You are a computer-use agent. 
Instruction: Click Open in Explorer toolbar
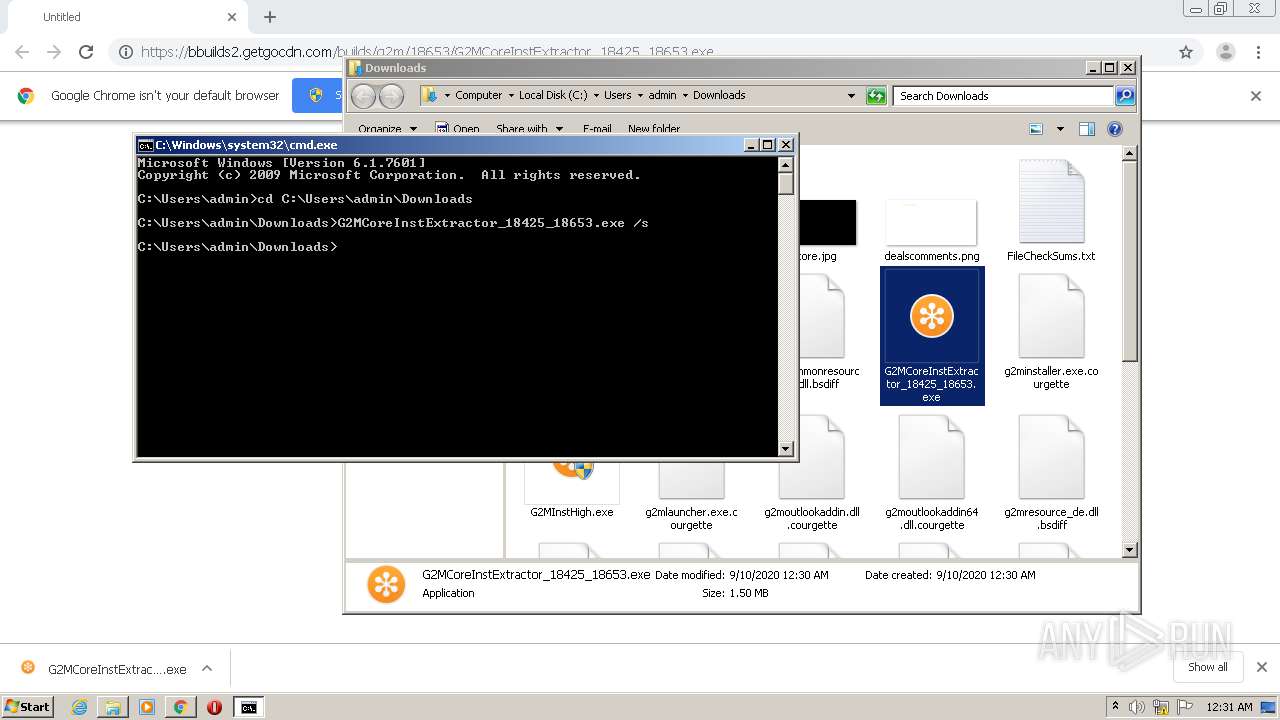458,129
